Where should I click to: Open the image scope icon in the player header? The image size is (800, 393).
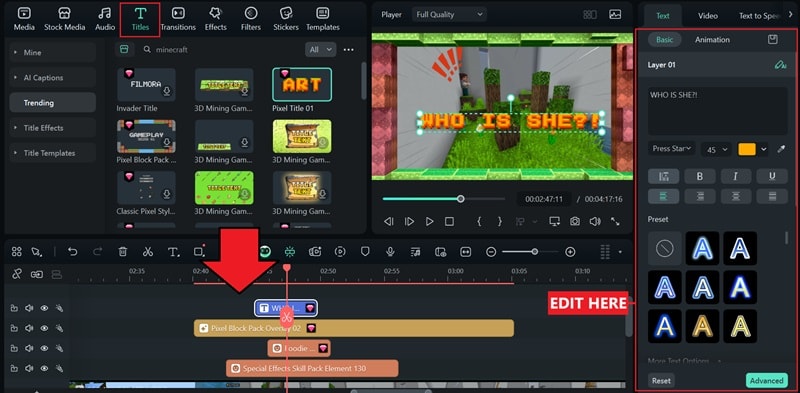pyautogui.click(x=615, y=15)
